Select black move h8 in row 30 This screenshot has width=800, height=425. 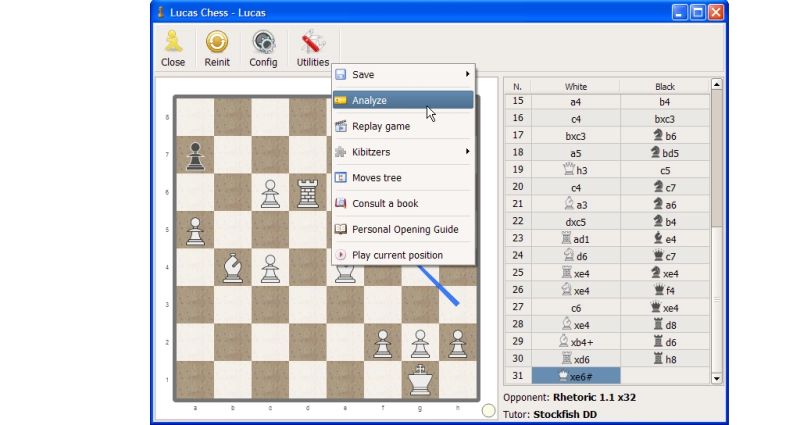click(x=665, y=359)
